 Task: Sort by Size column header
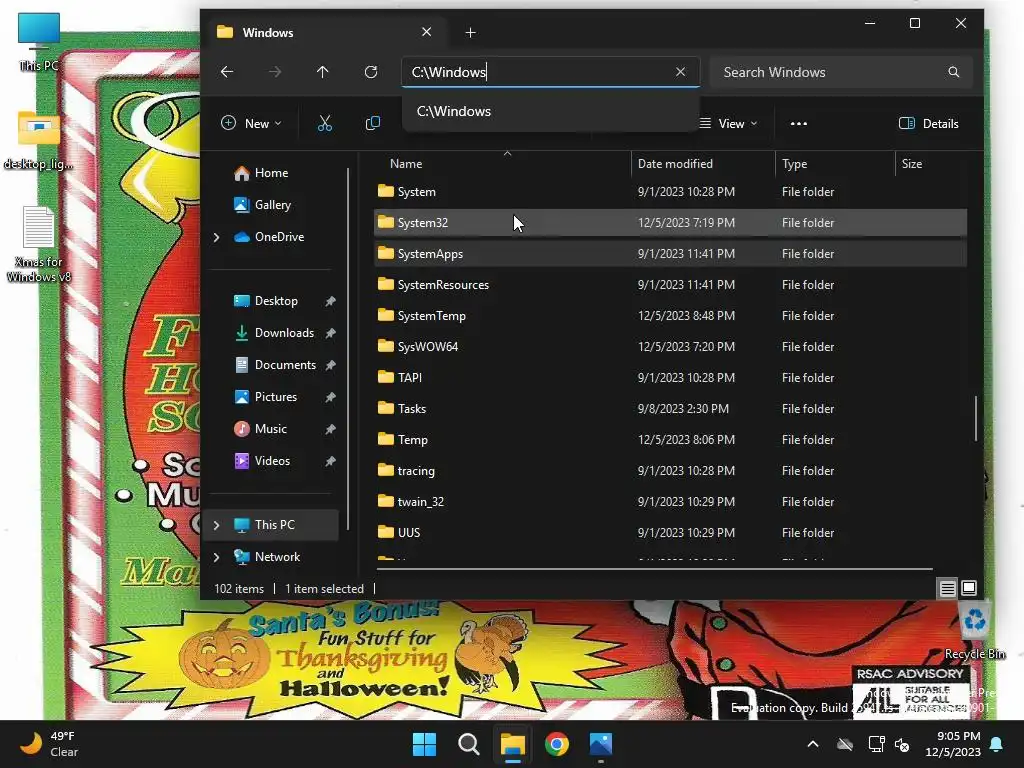[x=931, y=164]
